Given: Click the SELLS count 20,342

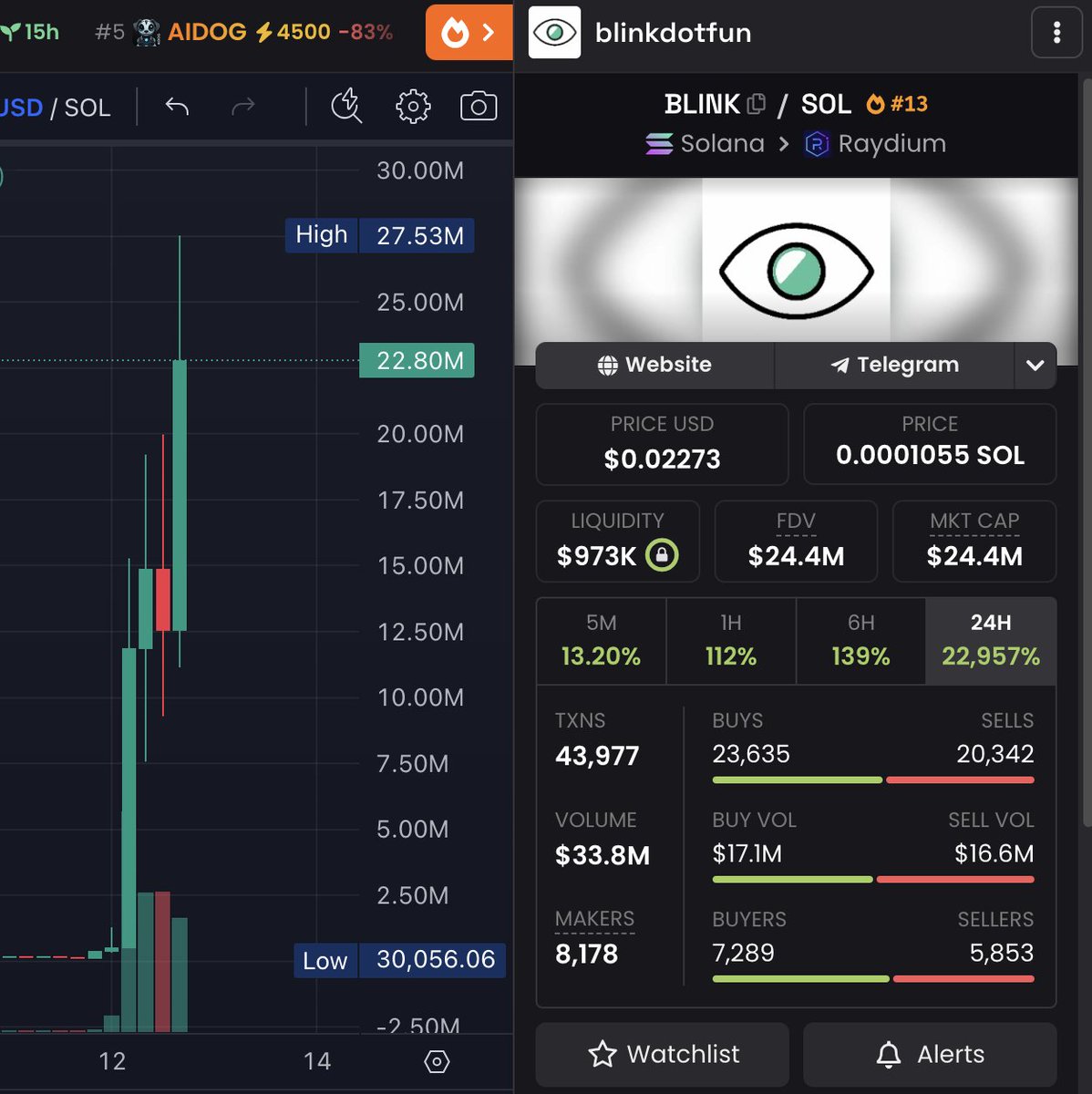Looking at the screenshot, I should [x=995, y=754].
